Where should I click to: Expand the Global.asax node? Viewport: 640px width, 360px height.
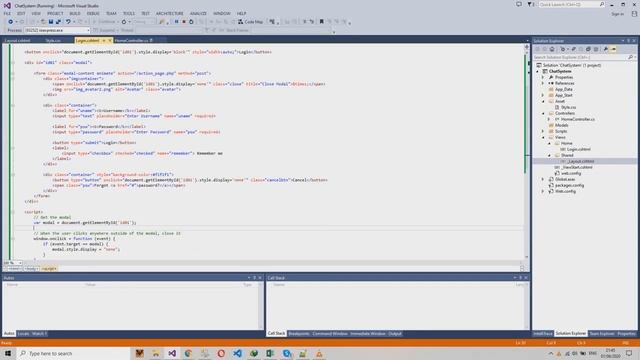click(x=543, y=179)
